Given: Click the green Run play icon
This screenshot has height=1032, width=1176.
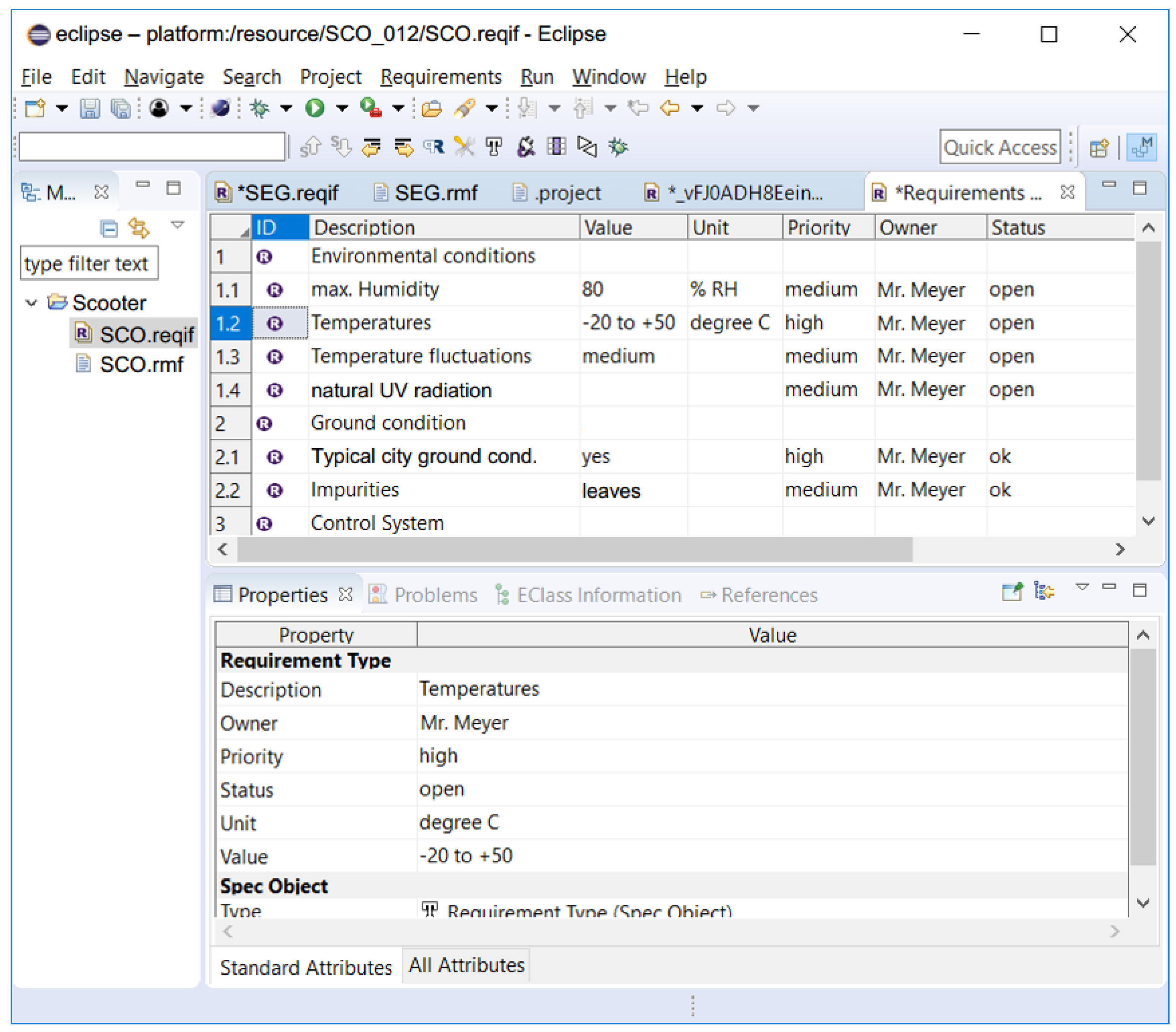Looking at the screenshot, I should (x=315, y=108).
